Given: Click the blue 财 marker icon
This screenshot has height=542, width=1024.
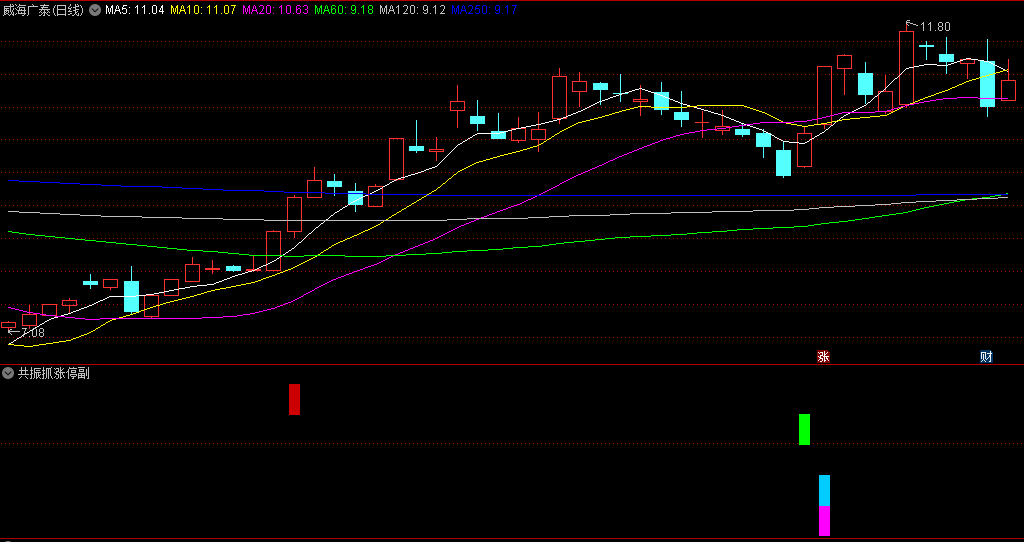Looking at the screenshot, I should pyautogui.click(x=986, y=357).
